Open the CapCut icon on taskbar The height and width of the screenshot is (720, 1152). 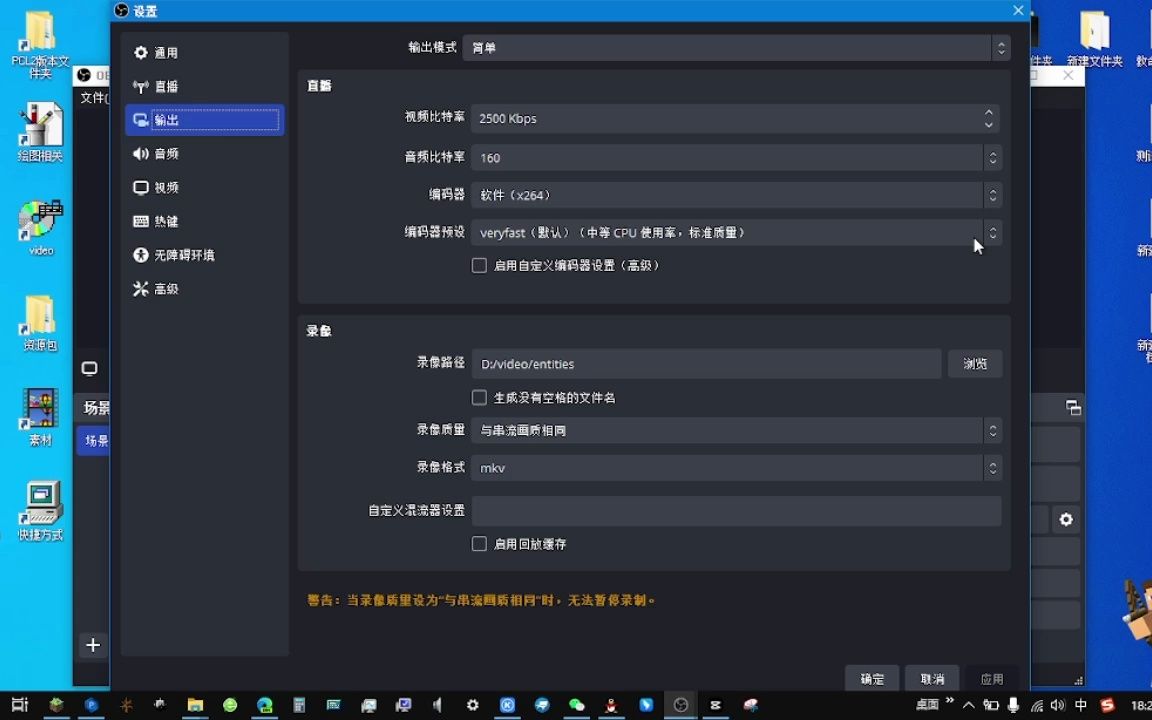(716, 705)
